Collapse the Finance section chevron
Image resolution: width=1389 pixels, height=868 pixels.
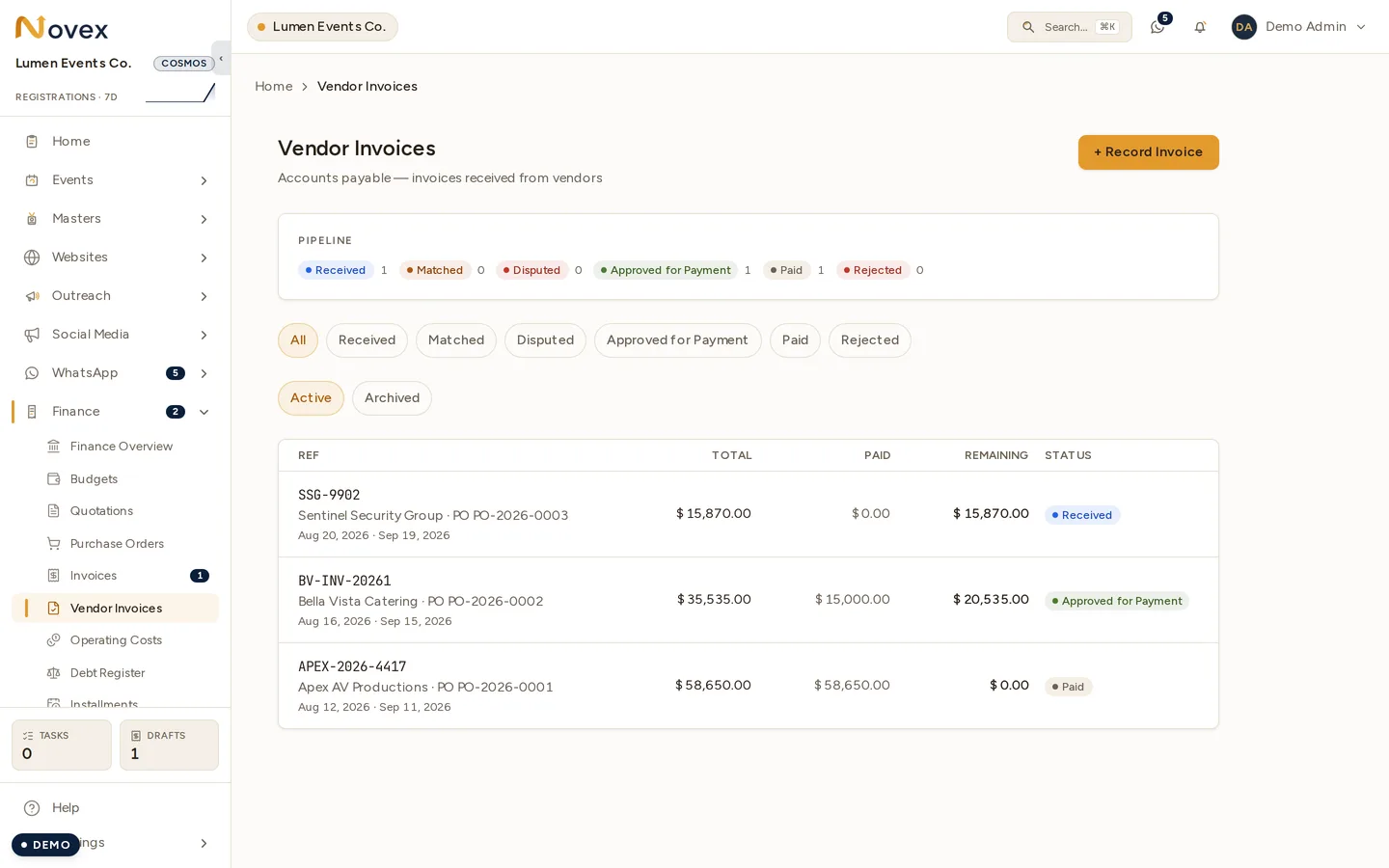204,412
